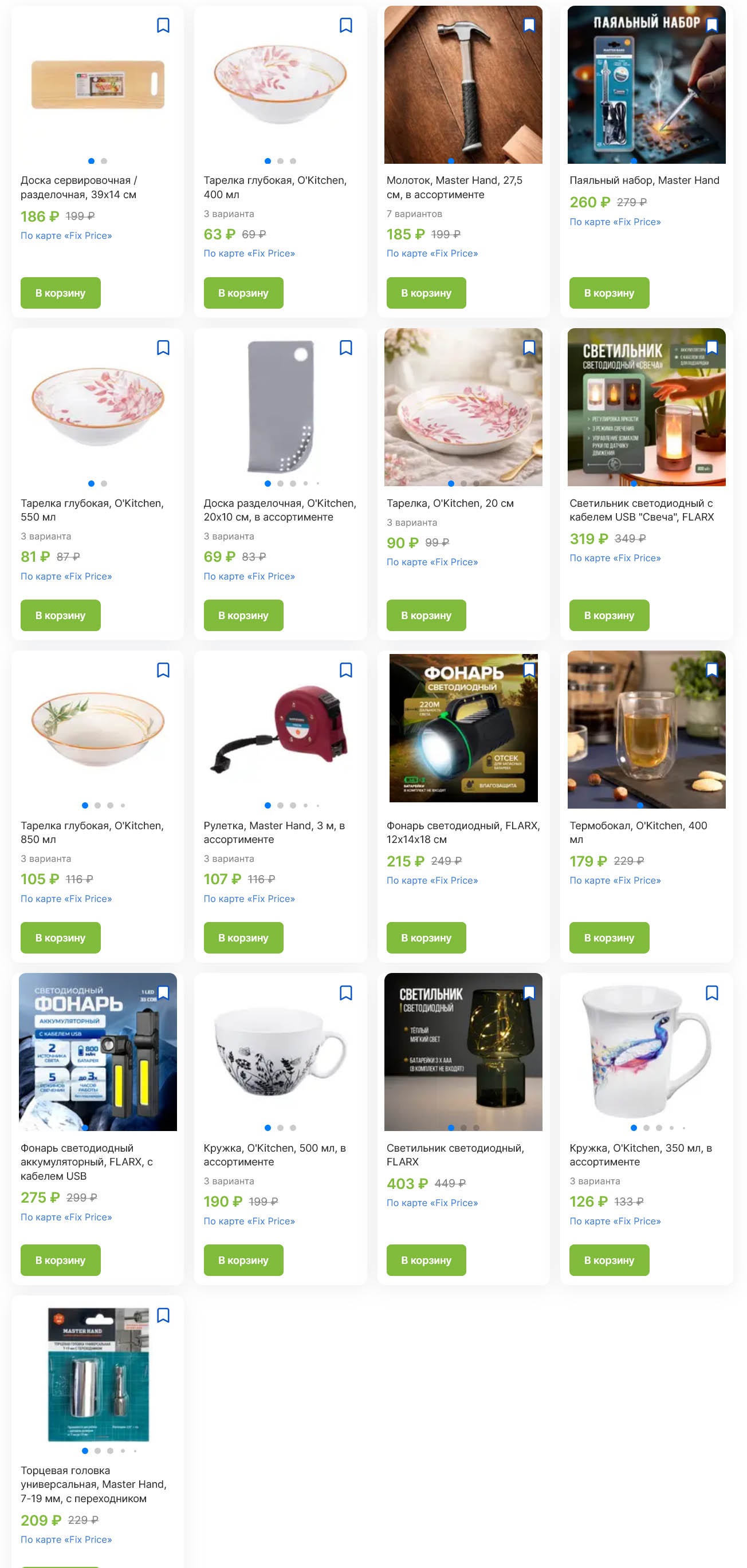The image size is (747, 1568).
Task: Open Светильник светодиодный Свеча FLARX product title
Action: coord(642,510)
